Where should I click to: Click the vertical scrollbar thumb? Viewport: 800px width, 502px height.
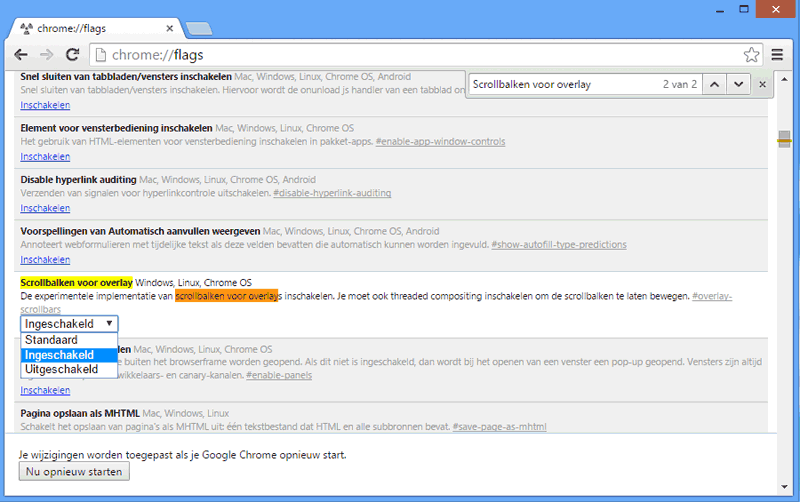pyautogui.click(x=784, y=139)
